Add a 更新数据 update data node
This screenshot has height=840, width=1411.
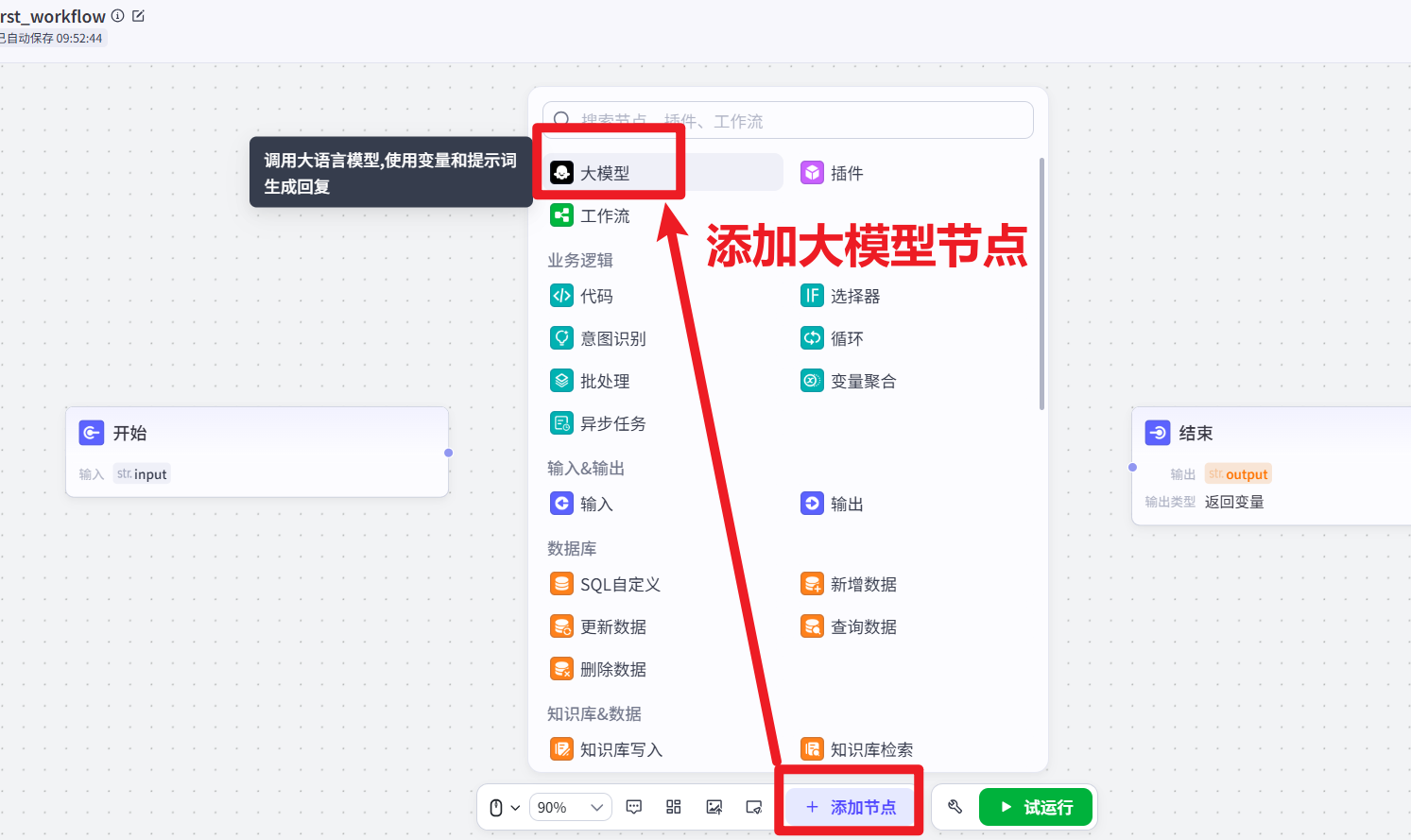click(x=598, y=626)
